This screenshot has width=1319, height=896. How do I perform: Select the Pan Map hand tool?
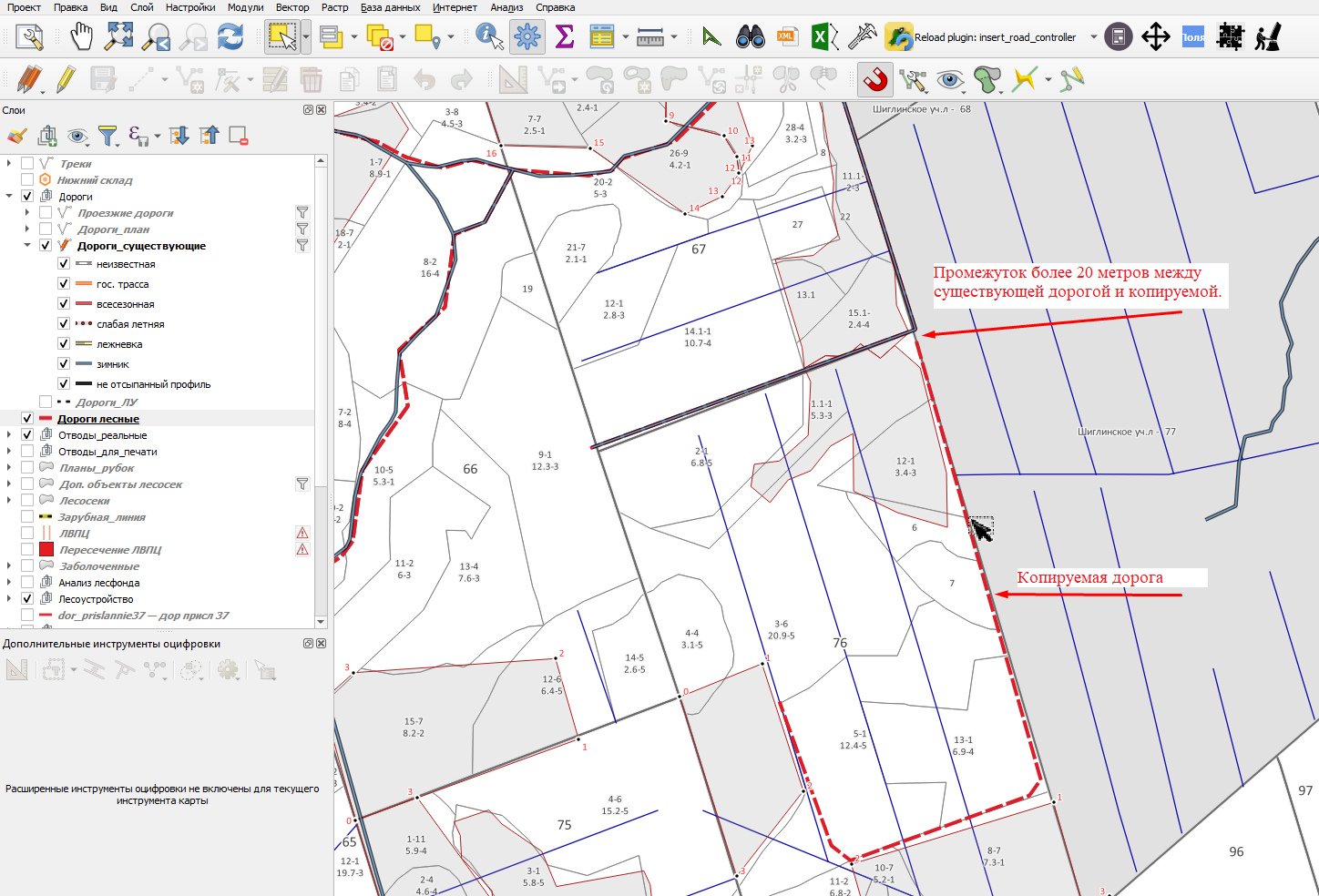click(x=82, y=37)
